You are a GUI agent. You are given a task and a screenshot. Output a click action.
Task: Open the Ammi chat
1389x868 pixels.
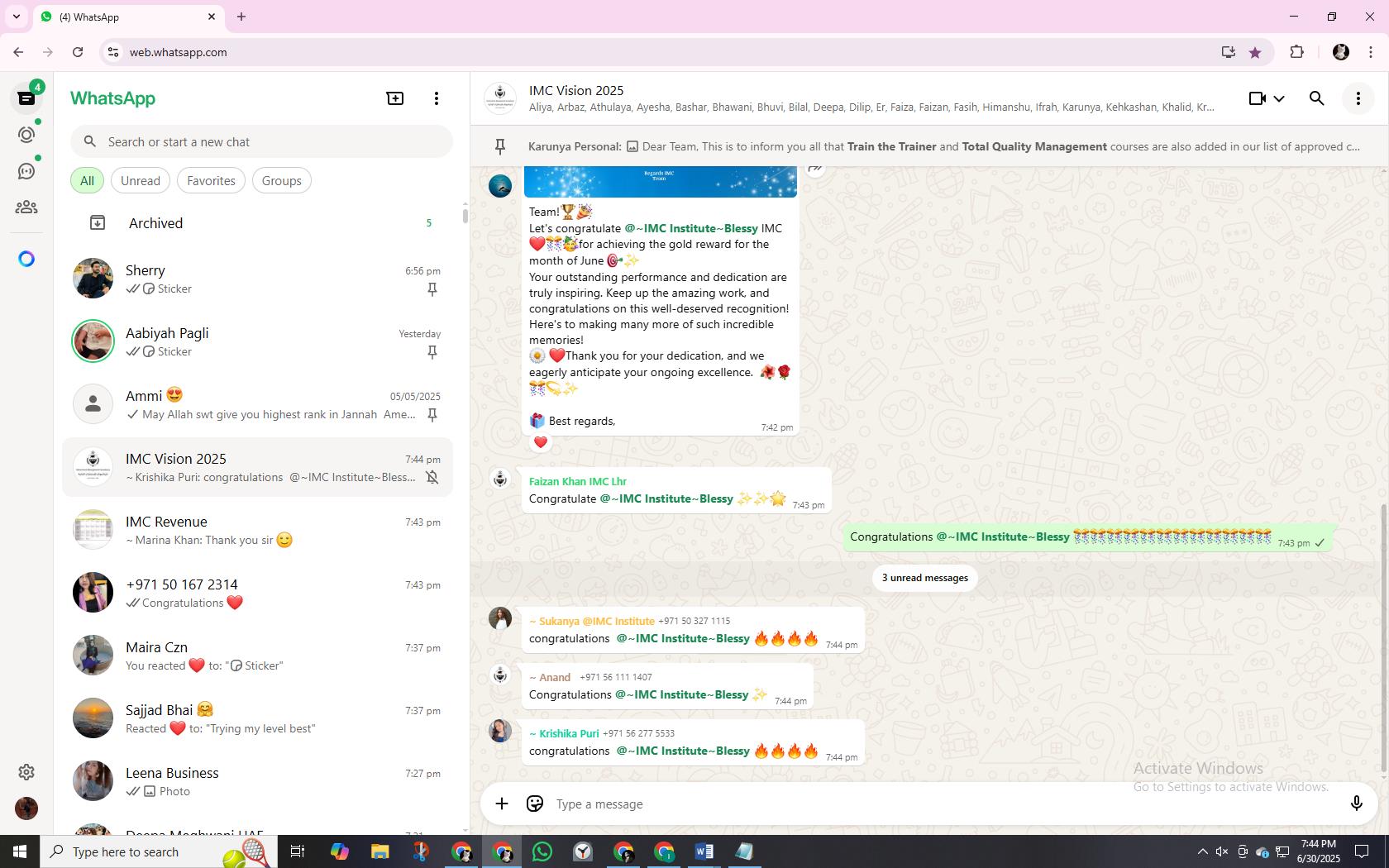258,405
